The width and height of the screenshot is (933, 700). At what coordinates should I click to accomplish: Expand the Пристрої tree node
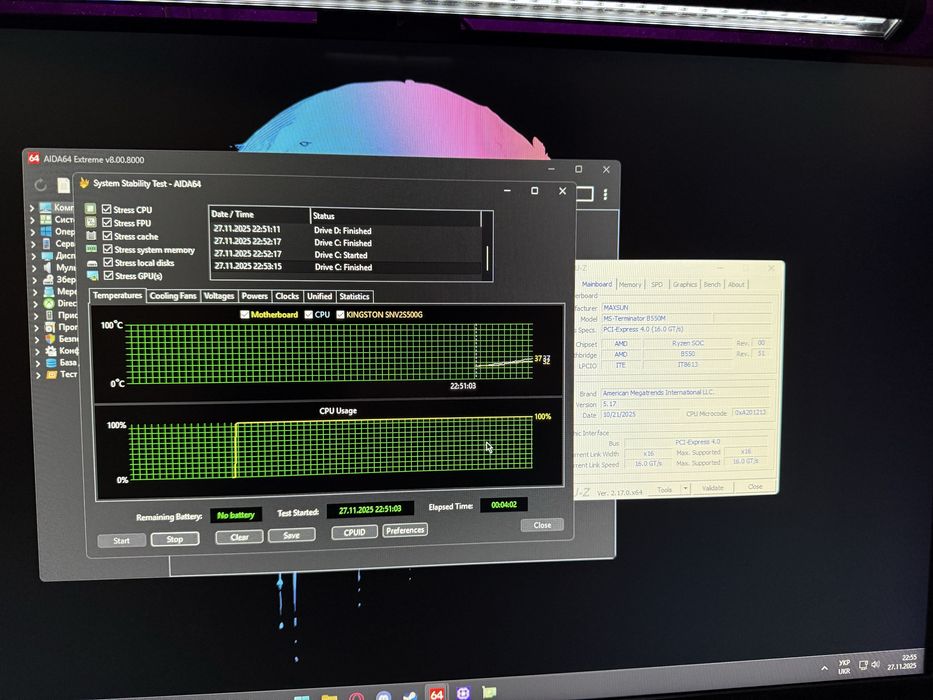coord(36,315)
